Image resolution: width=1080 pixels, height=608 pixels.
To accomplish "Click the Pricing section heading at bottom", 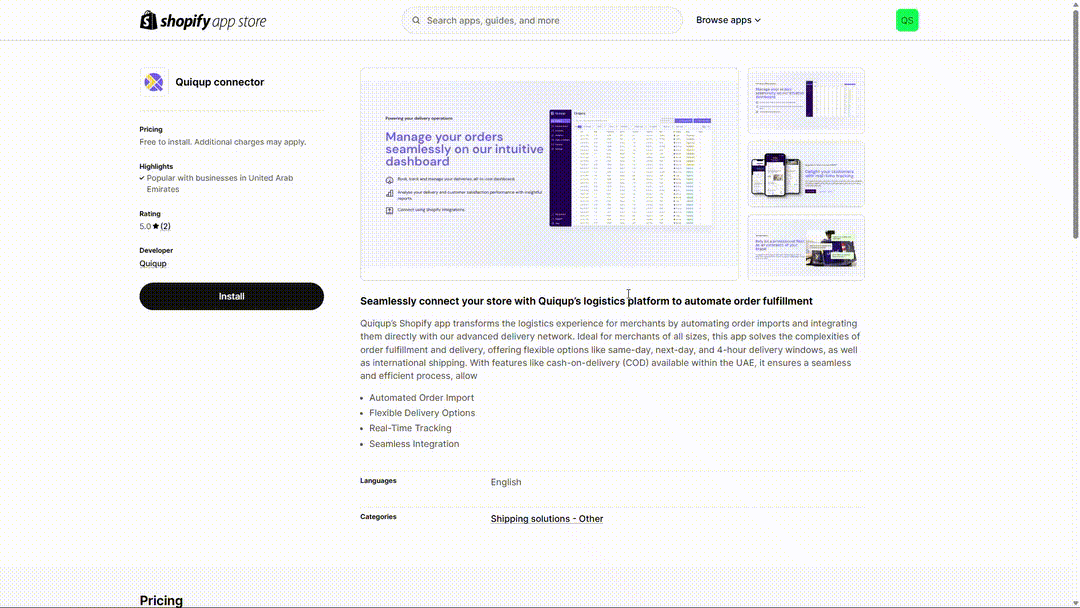I will 161,600.
